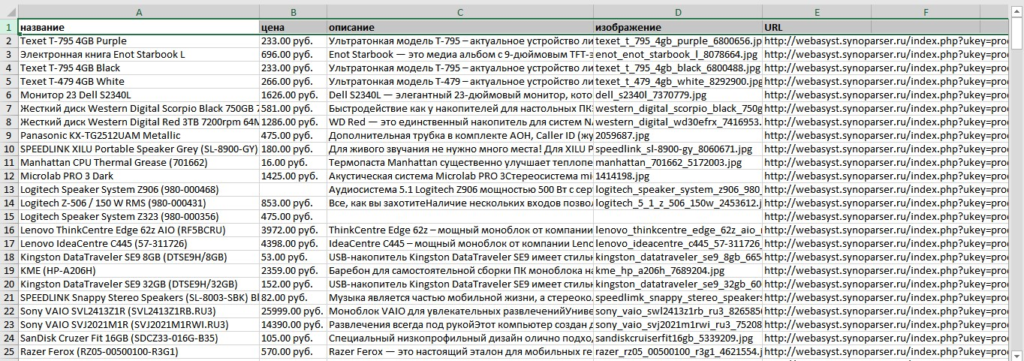The height and width of the screenshot is (361, 1024).
Task: Click the 'изображение' header cell
Action: click(678, 27)
